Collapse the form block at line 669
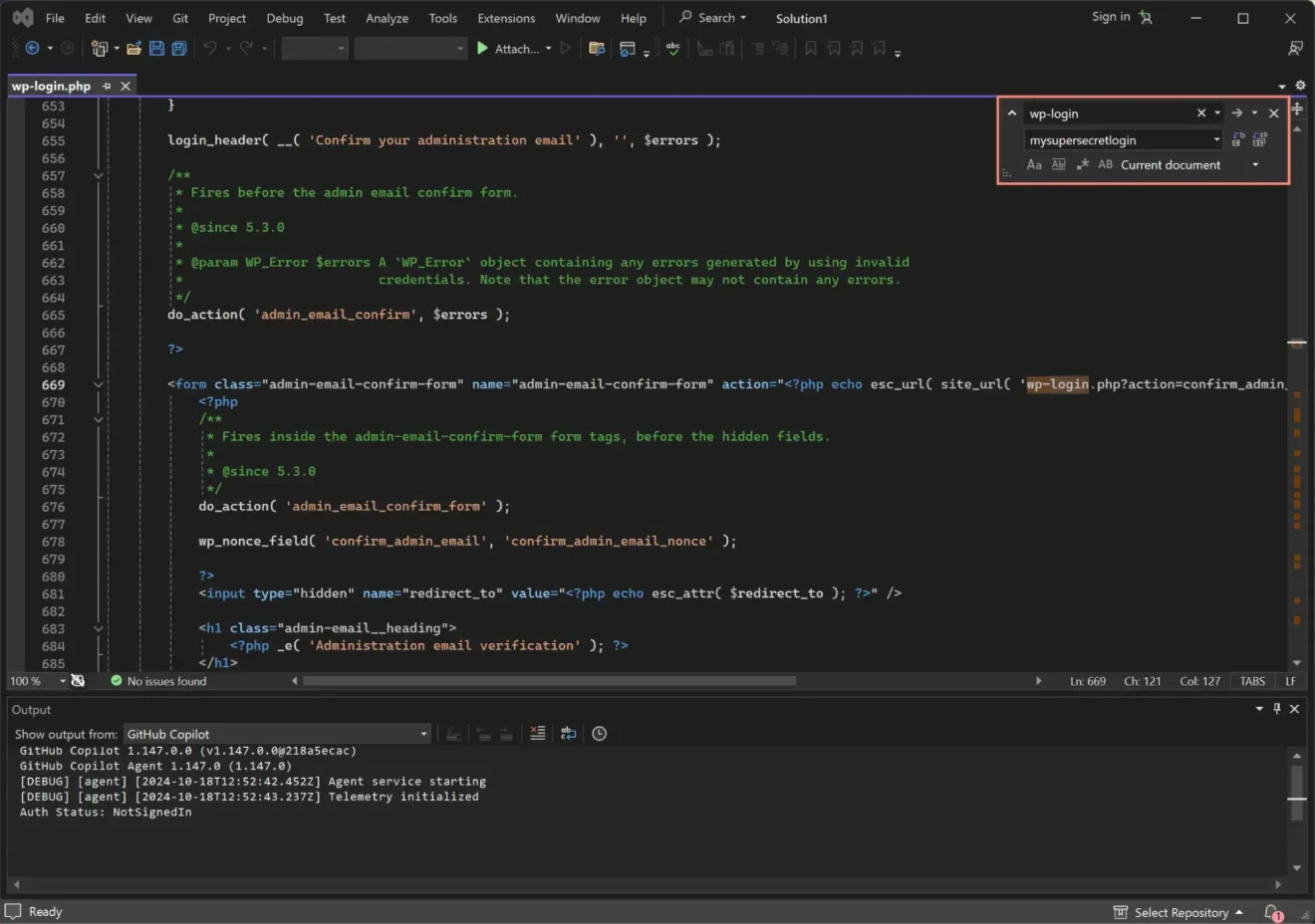Image resolution: width=1315 pixels, height=924 pixels. (99, 384)
